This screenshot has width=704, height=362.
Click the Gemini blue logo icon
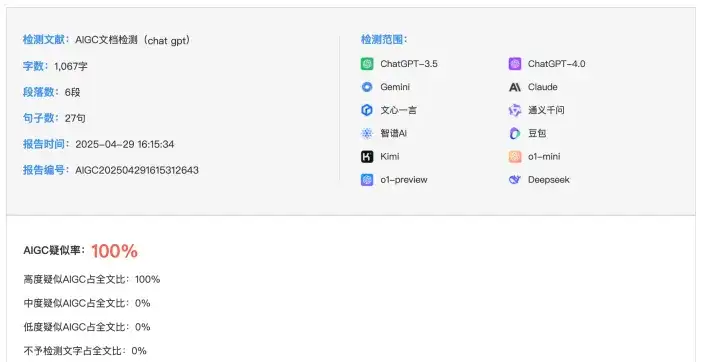(367, 87)
